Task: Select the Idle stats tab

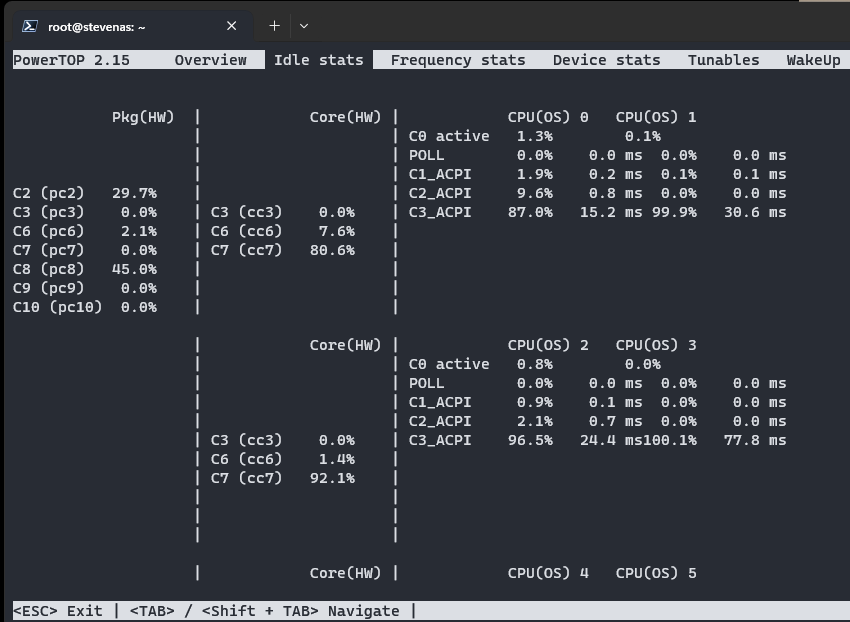Action: click(x=319, y=60)
